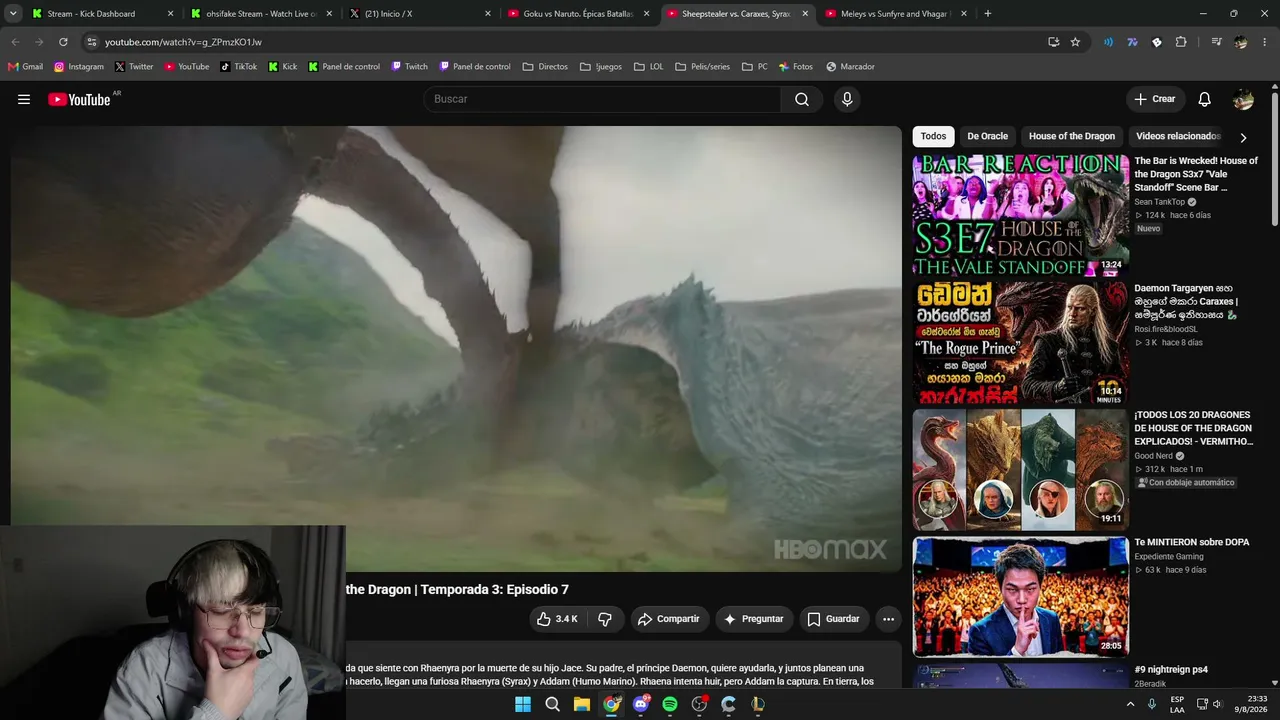1280x720 pixels.
Task: Install or cast page icon in the address bar
Action: [1053, 42]
